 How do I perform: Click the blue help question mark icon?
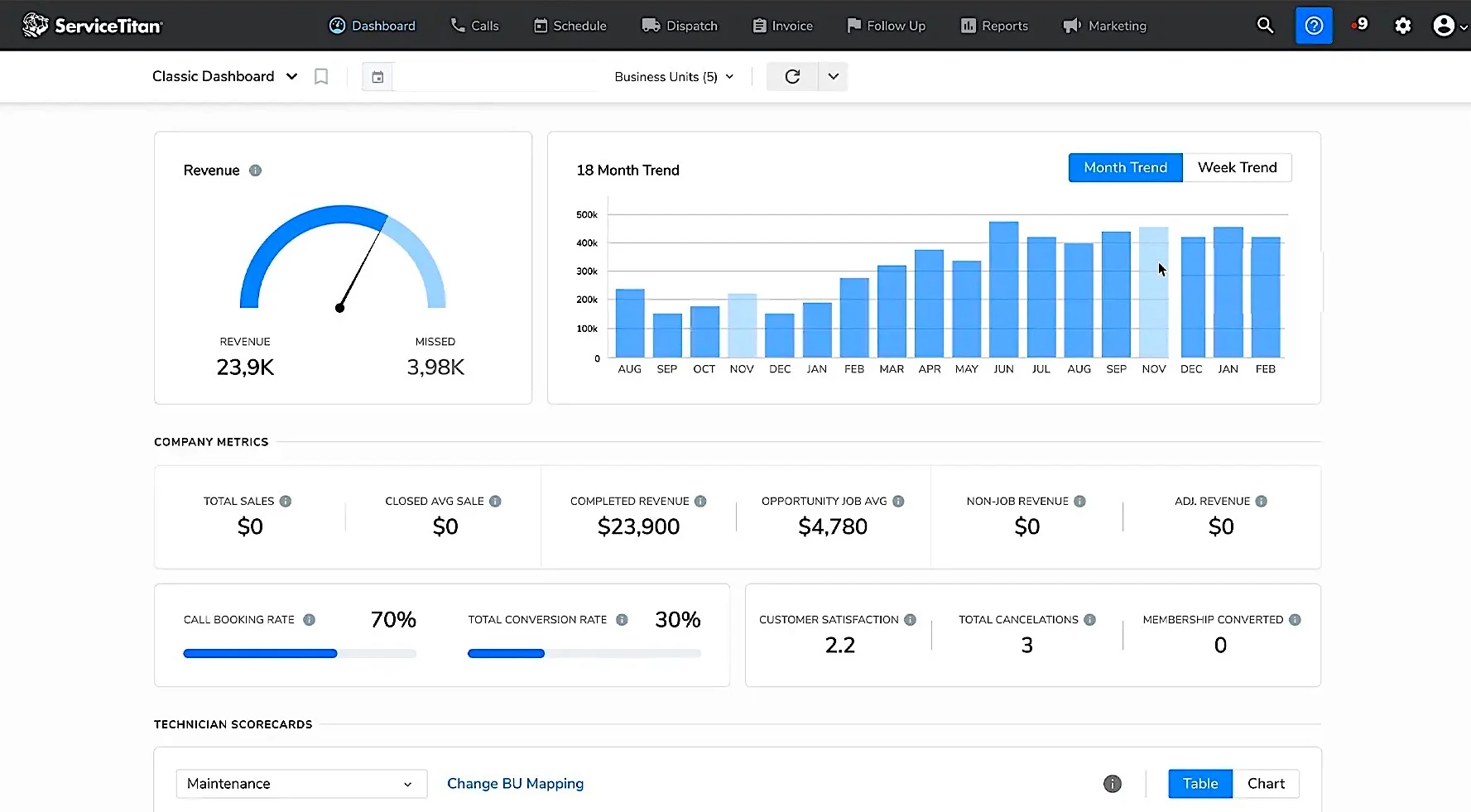click(1314, 26)
